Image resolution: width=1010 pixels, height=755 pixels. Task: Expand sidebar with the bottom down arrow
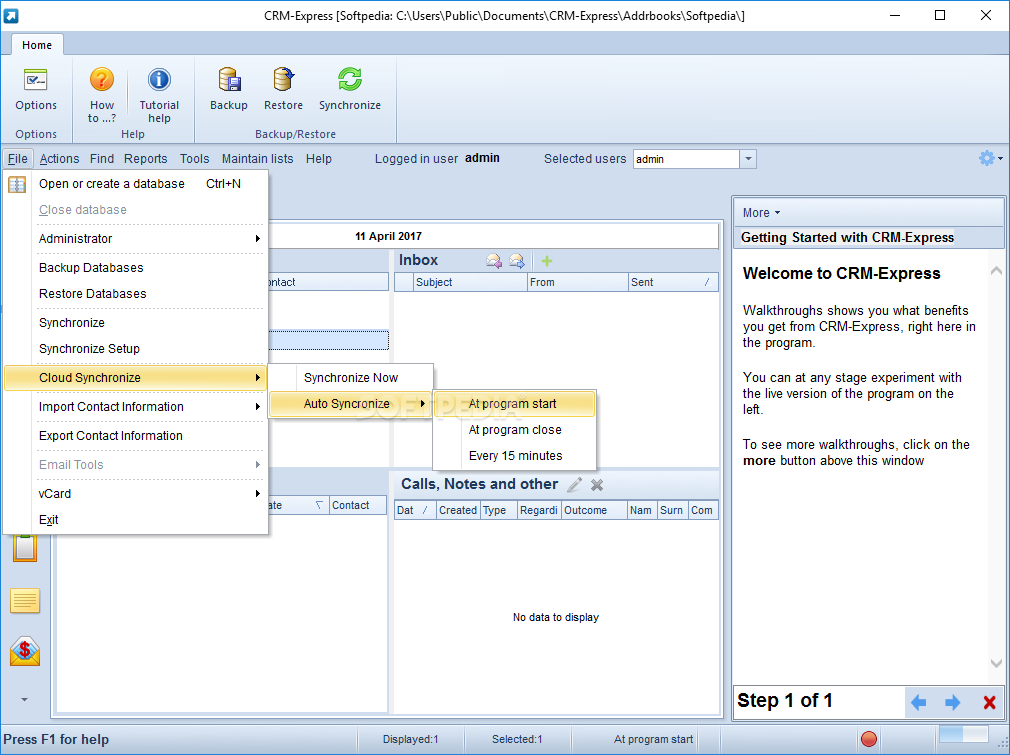point(24,700)
